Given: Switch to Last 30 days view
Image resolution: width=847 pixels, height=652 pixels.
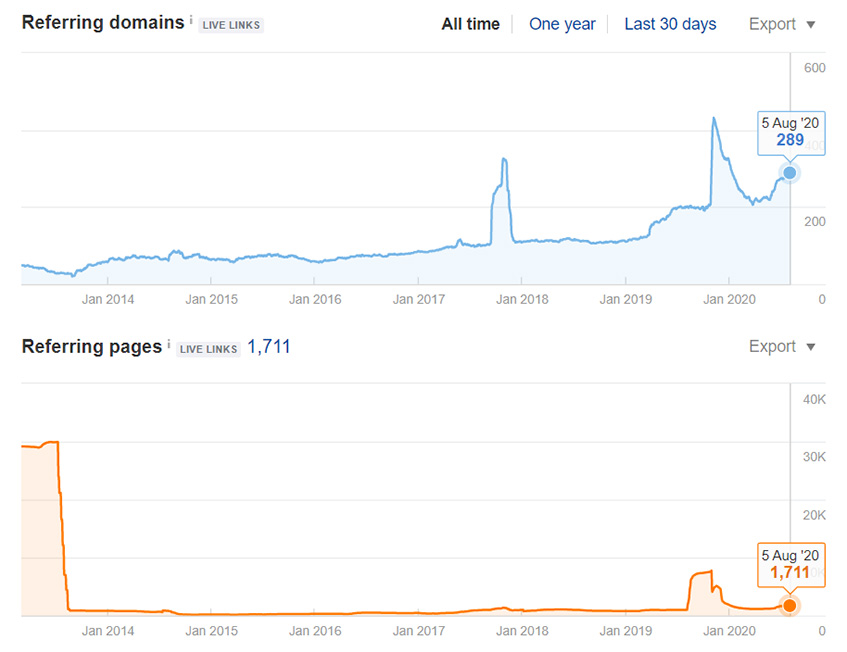Looking at the screenshot, I should tap(670, 24).
